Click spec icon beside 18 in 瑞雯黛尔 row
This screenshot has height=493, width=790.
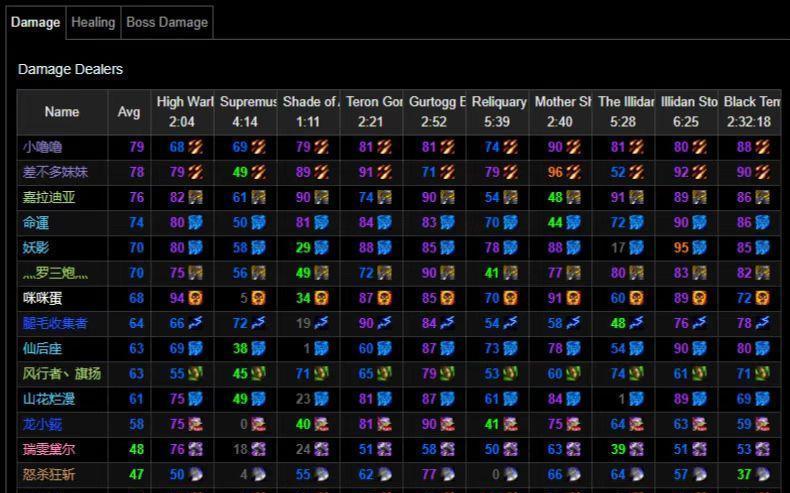258,449
